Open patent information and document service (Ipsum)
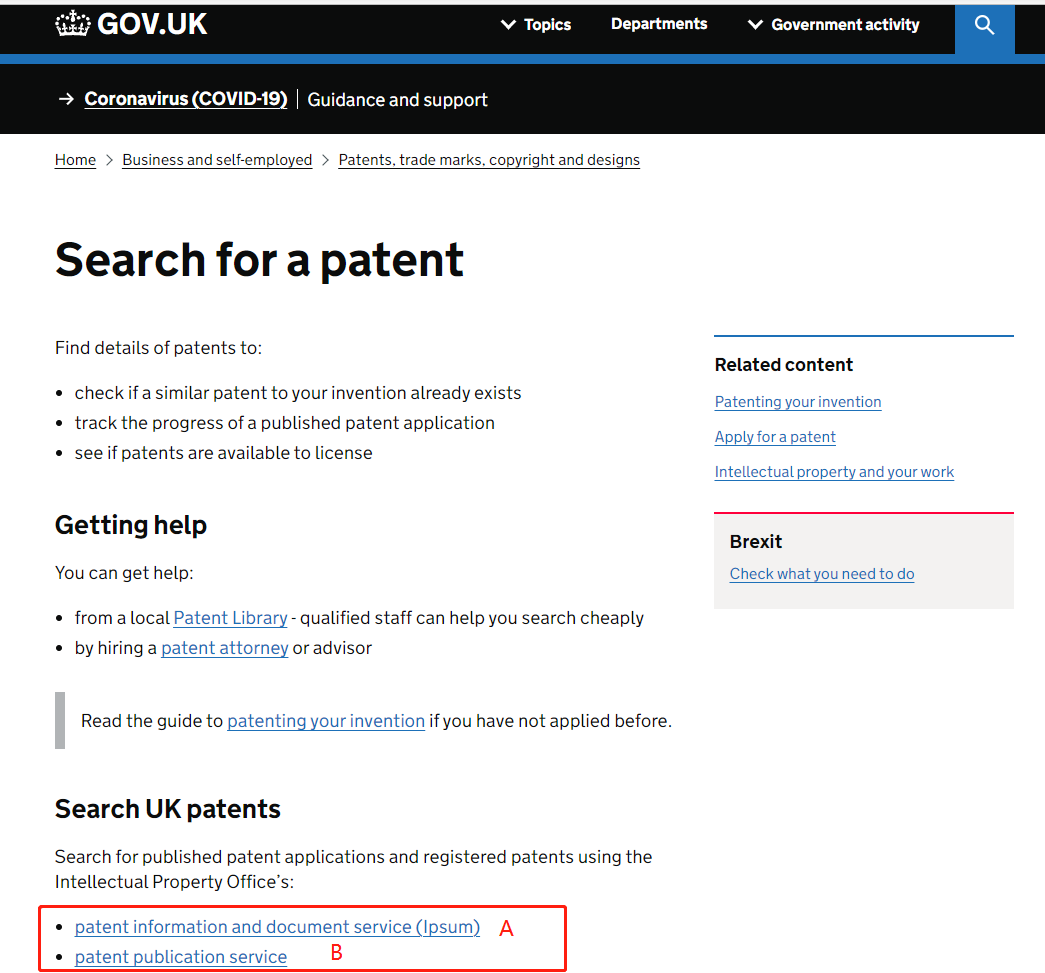1045x973 pixels. 277,927
